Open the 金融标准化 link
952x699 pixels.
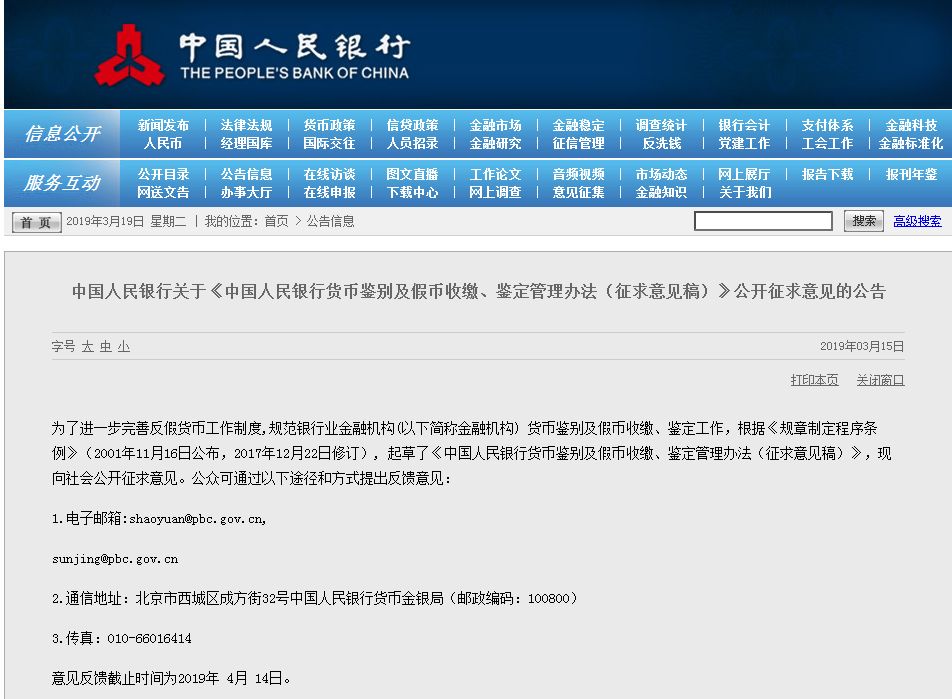[911, 143]
